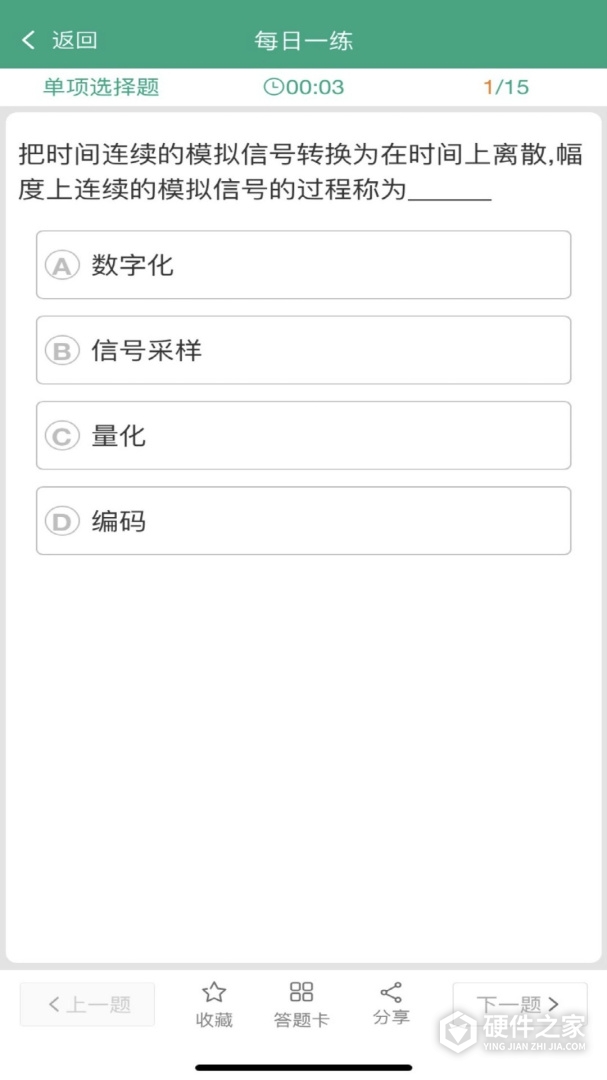The height and width of the screenshot is (1080, 607).
Task: Click 下一题 to go to next question
Action: [519, 1004]
